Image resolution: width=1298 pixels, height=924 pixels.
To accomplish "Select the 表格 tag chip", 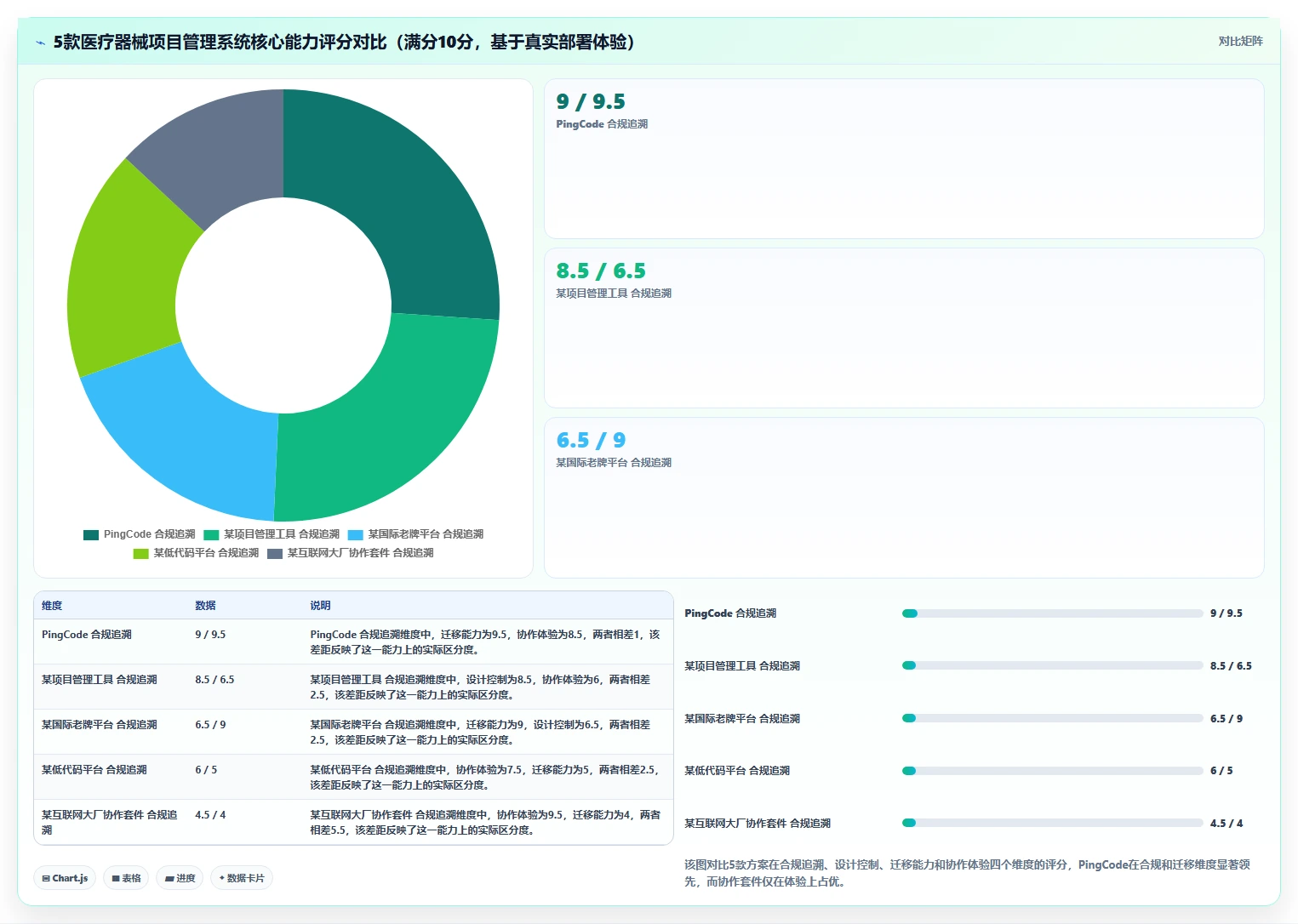I will coord(126,878).
